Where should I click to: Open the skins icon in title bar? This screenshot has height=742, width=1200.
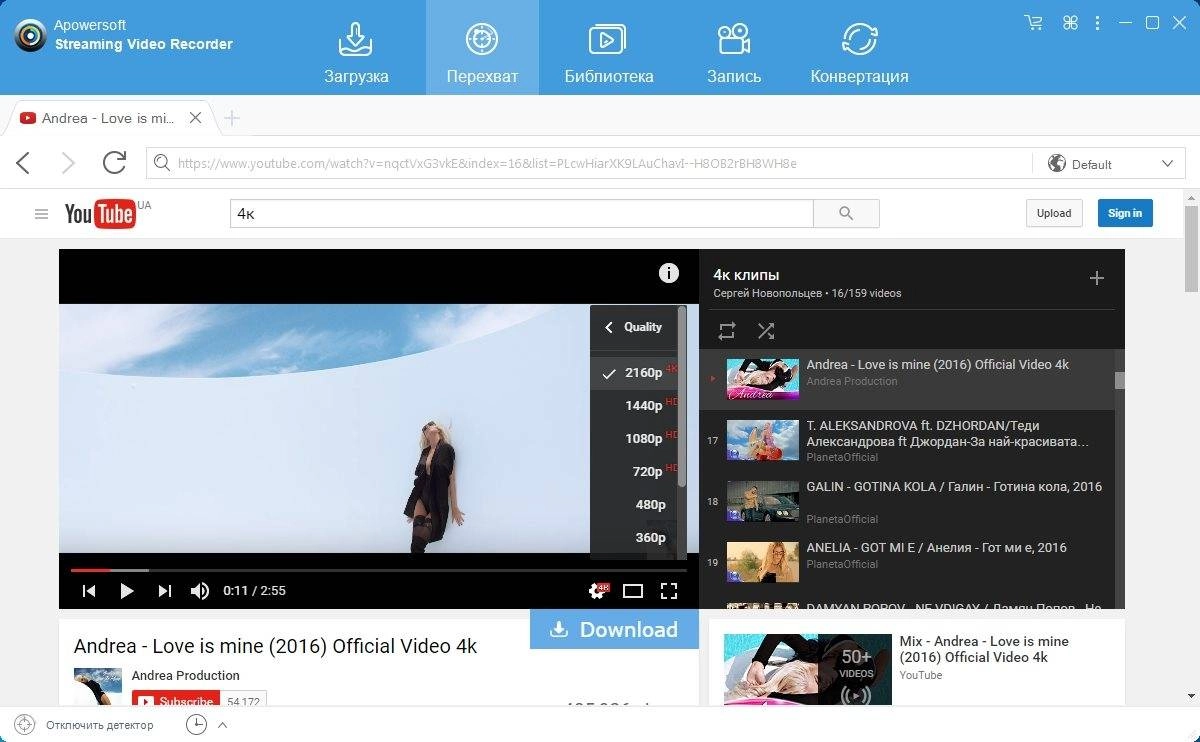(x=1070, y=22)
